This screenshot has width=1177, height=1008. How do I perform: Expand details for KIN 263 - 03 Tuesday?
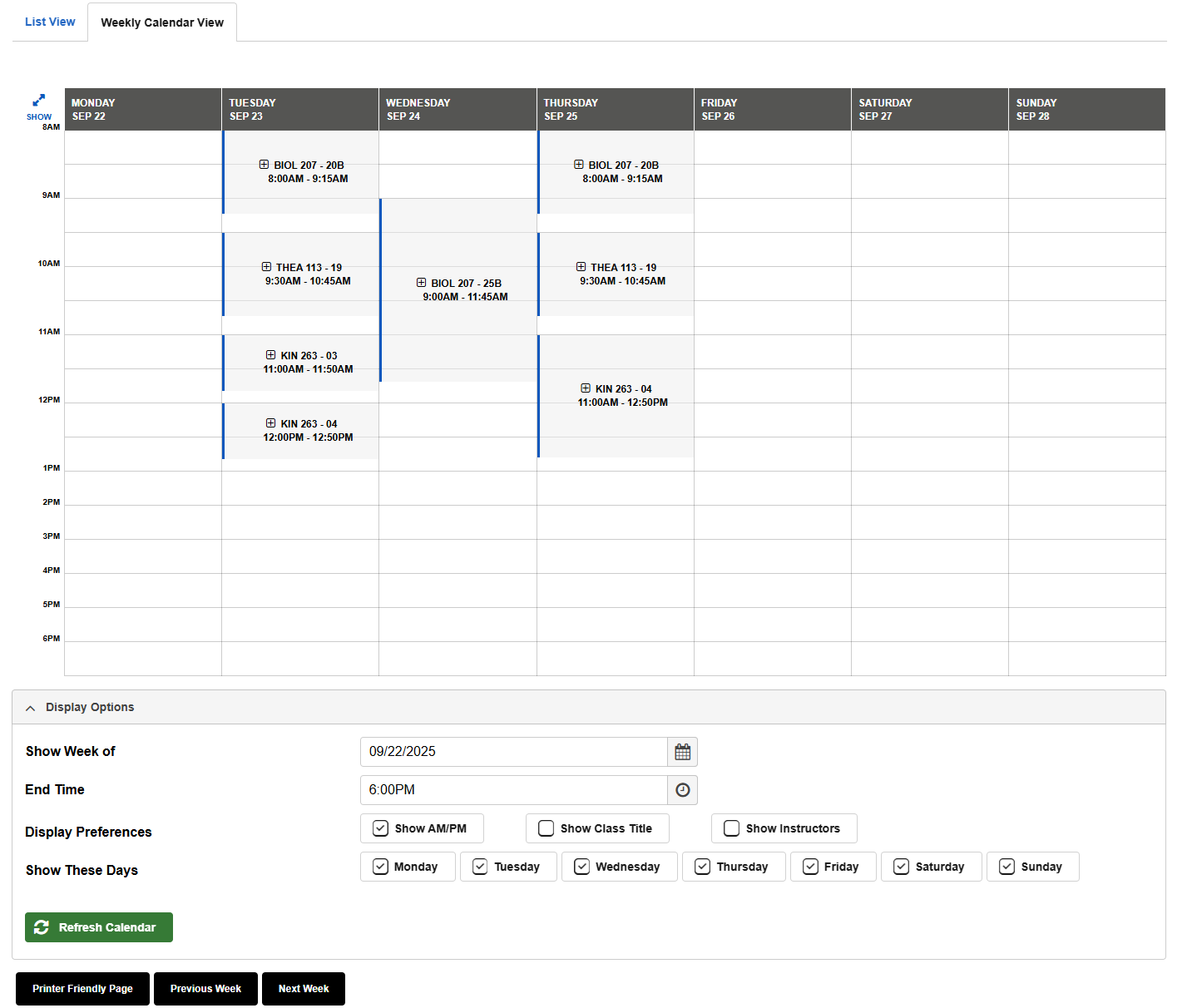[x=270, y=354]
